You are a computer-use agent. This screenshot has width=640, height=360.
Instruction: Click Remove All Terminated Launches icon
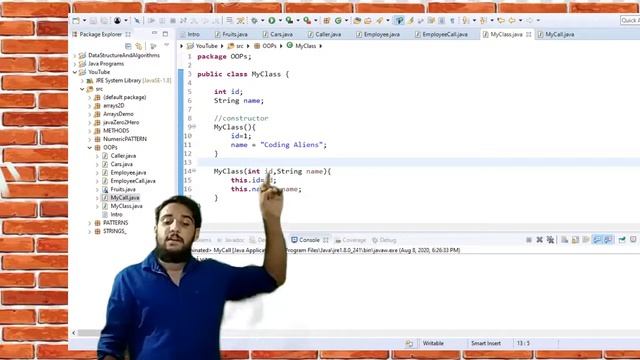[x=551, y=240]
